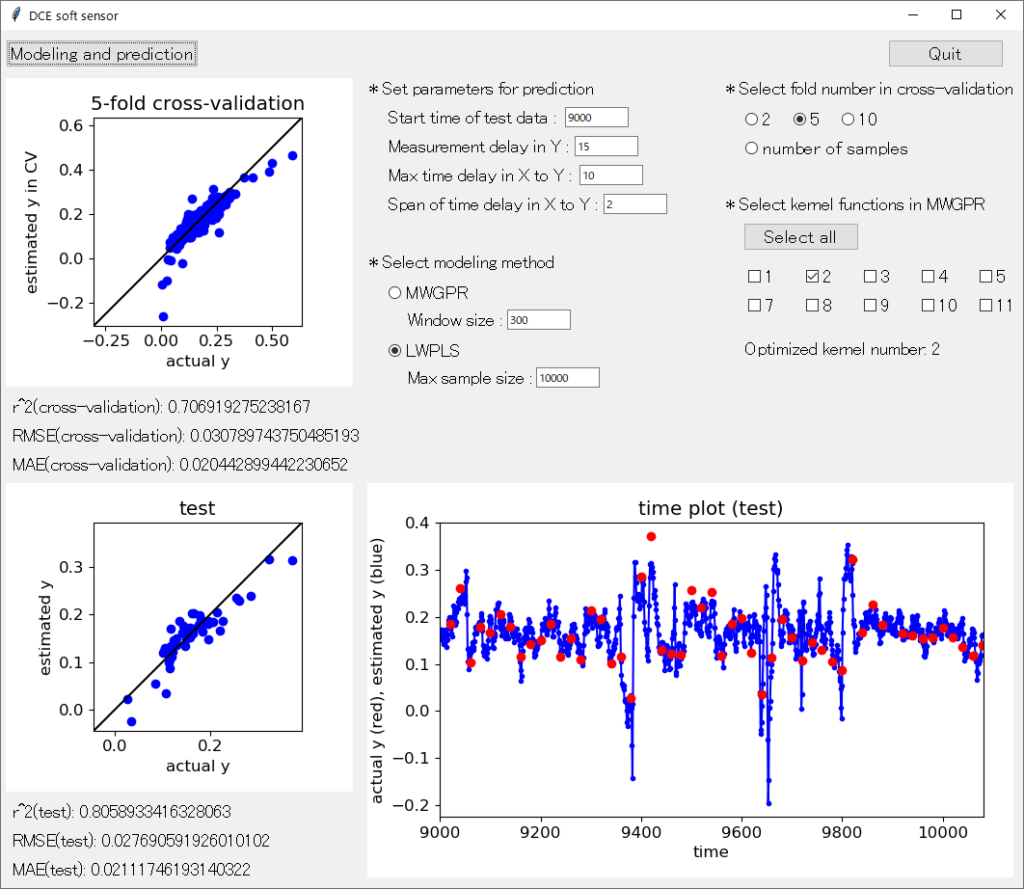Click the Window size input box
The height and width of the screenshot is (889, 1024).
click(539, 319)
